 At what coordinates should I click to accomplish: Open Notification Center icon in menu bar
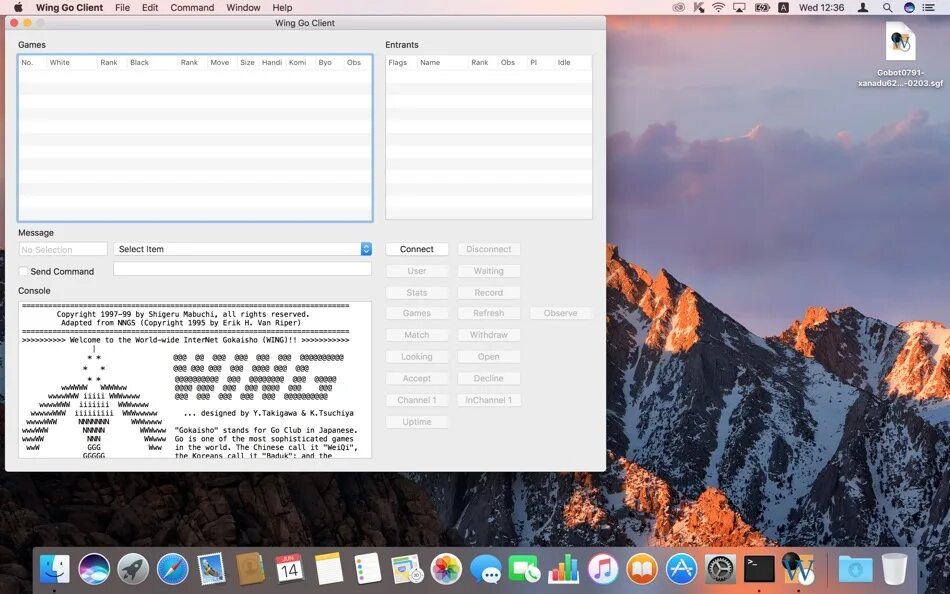click(x=928, y=8)
